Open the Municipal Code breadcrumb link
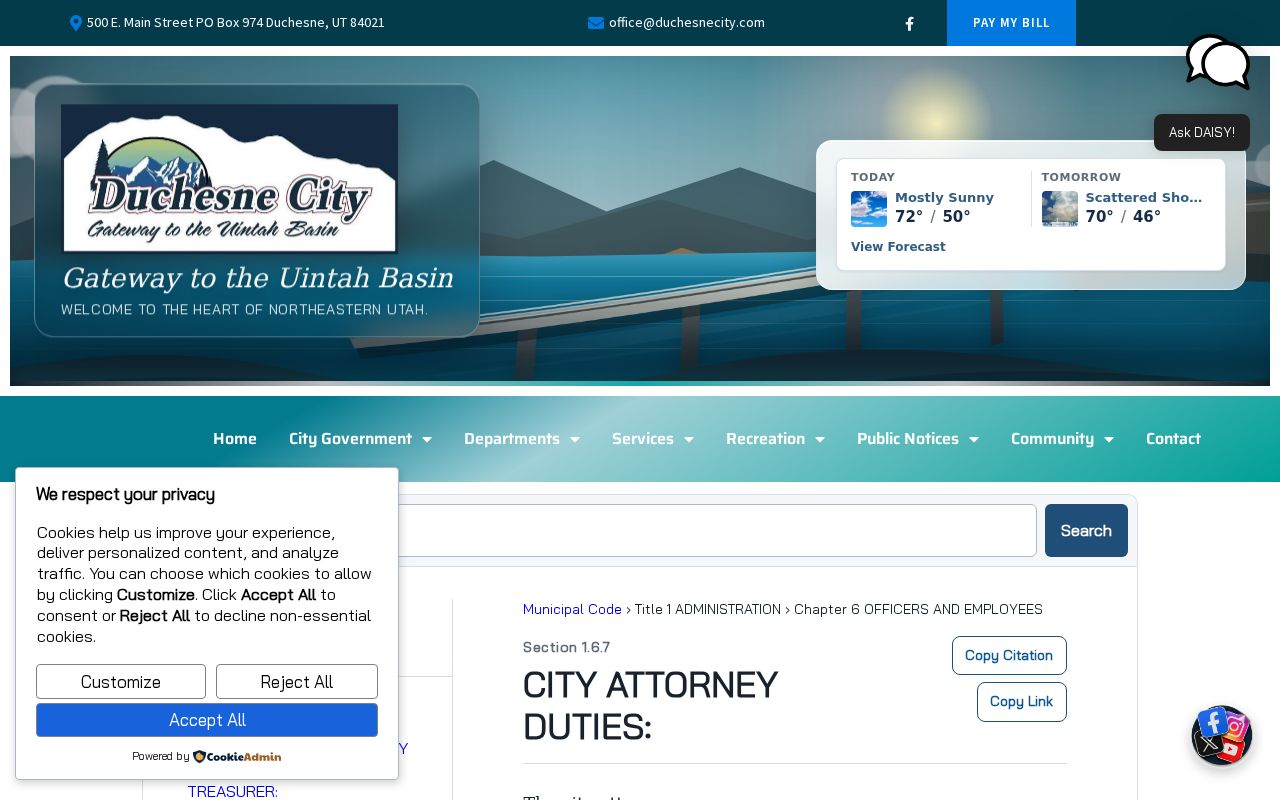Viewport: 1280px width, 800px height. tap(572, 610)
